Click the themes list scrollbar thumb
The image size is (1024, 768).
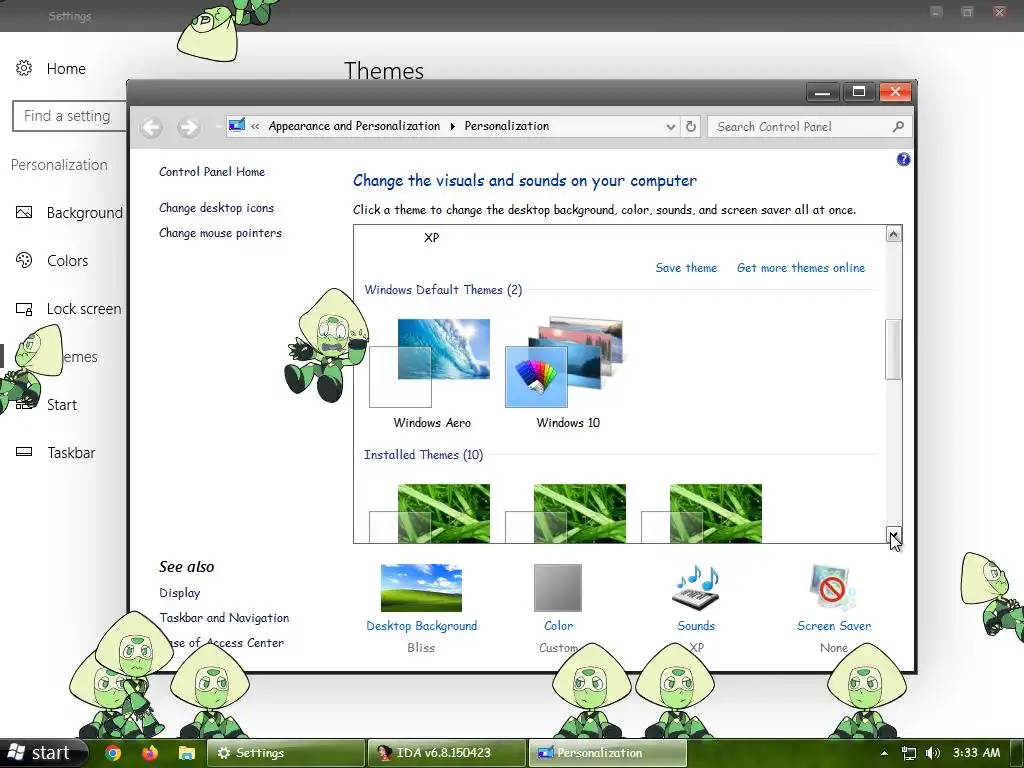[x=893, y=349]
